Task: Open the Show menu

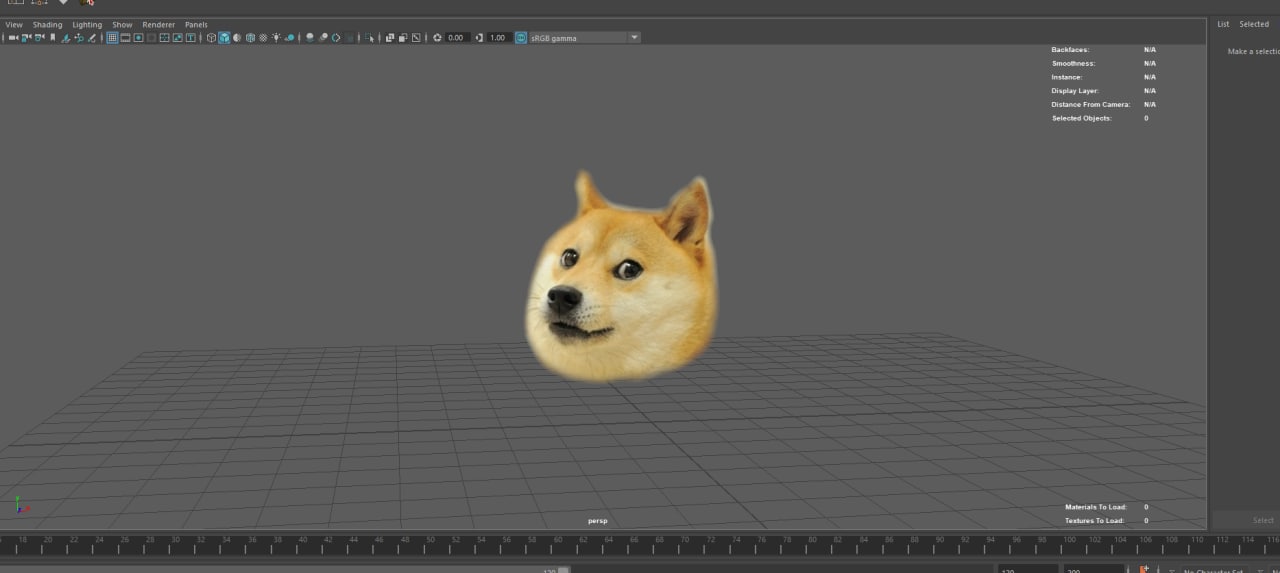Action: pyautogui.click(x=122, y=24)
